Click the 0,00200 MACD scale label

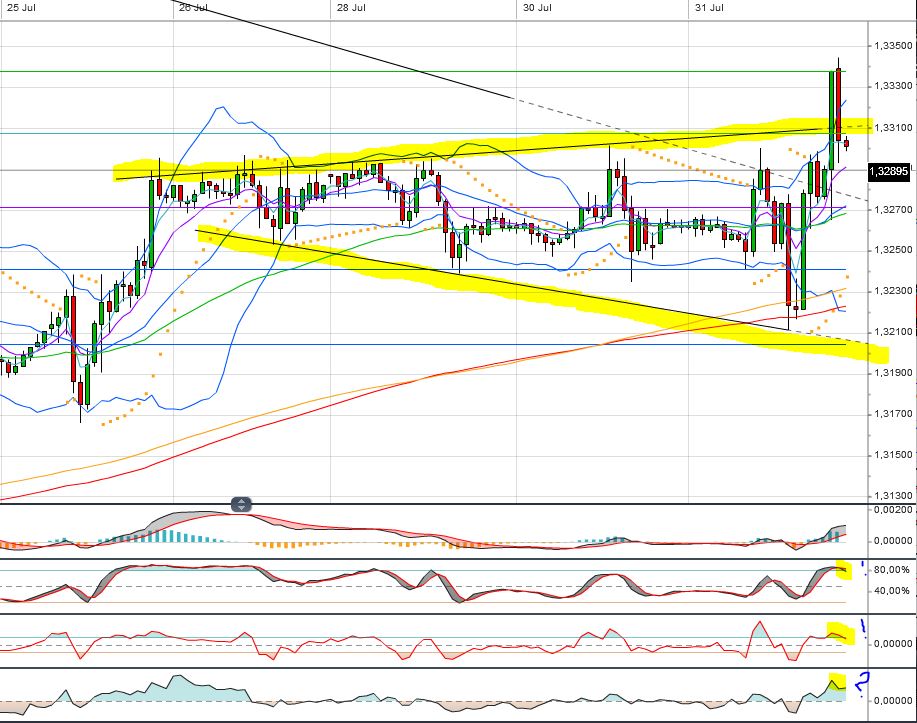[x=893, y=510]
